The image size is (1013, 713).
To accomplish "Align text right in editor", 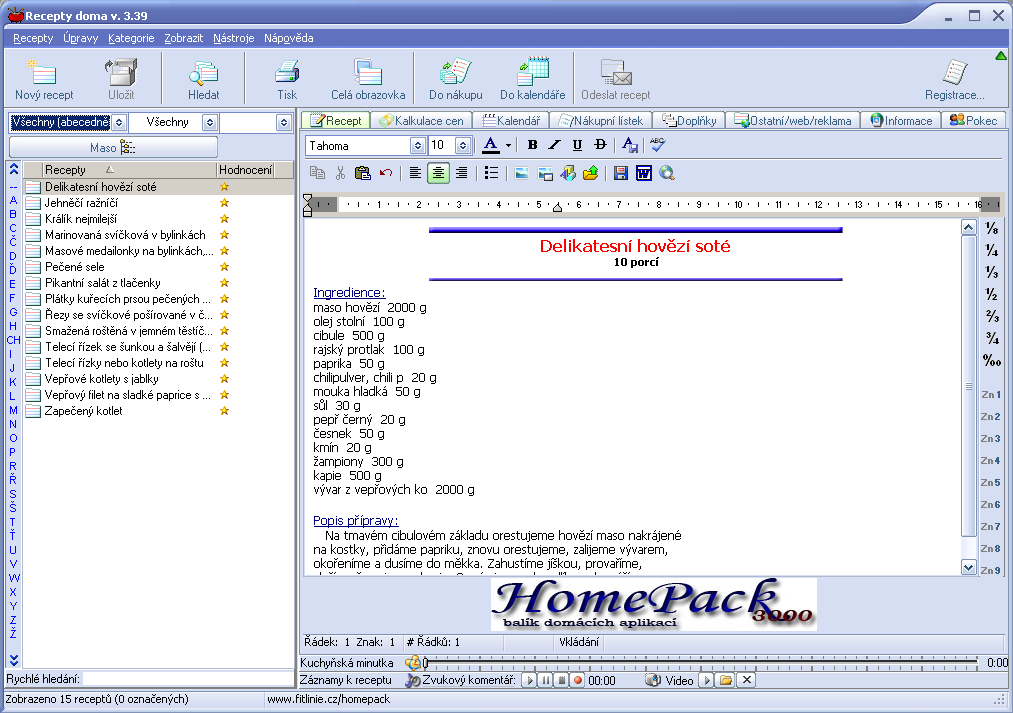I will click(x=461, y=173).
